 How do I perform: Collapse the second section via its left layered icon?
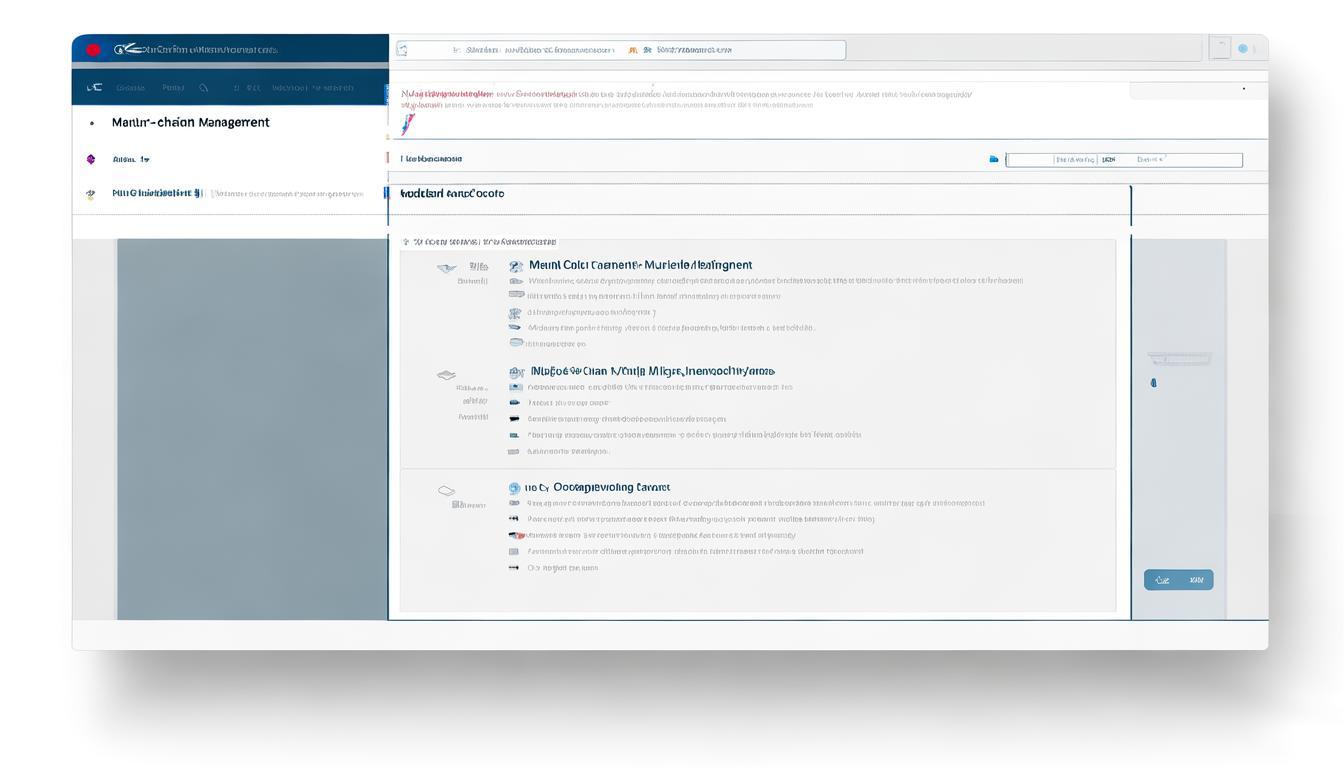446,375
